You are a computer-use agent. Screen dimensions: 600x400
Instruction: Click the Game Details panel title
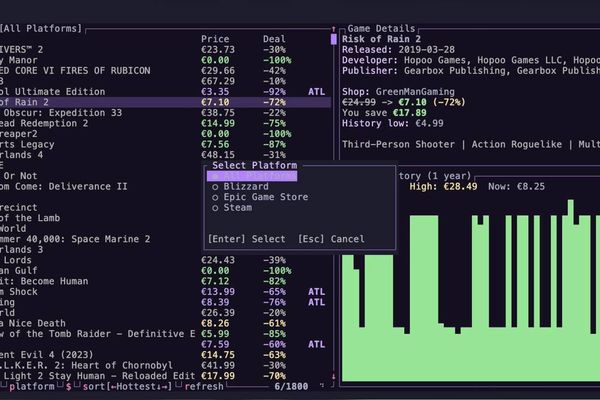(x=381, y=29)
